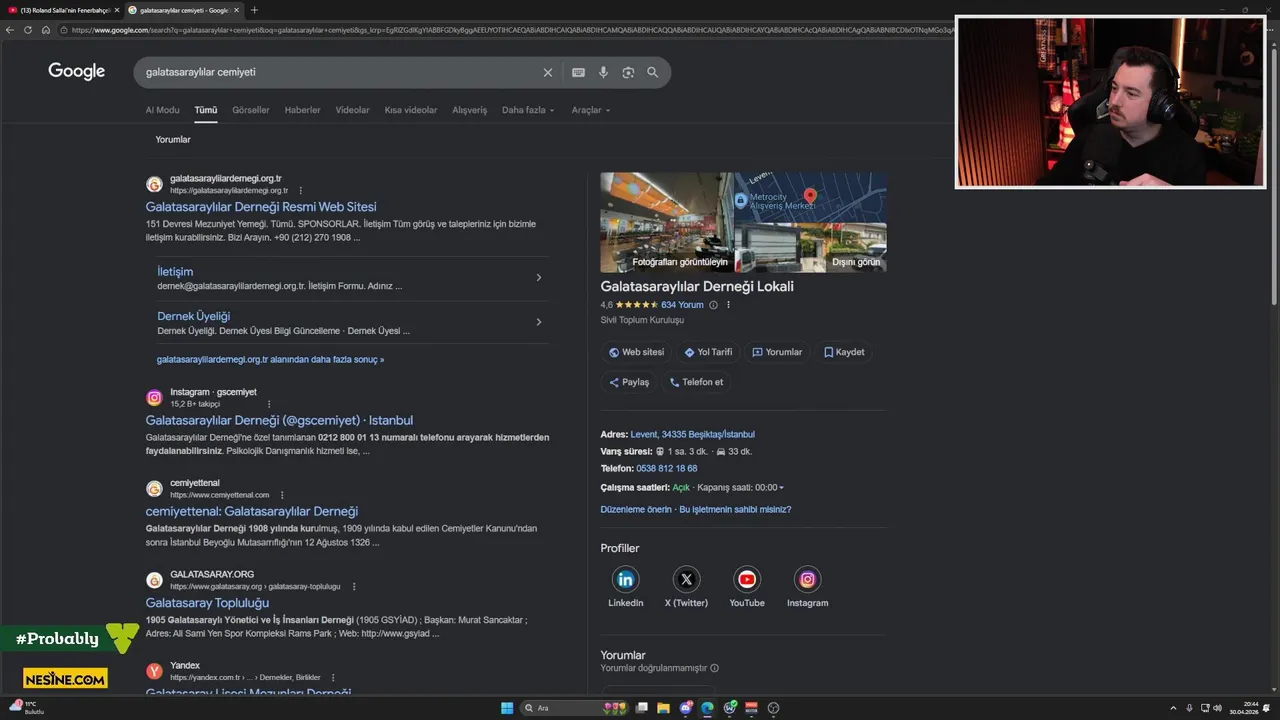
Task: Open Galatasaraylılar Derneği (@gscemiyet) Istanbul link
Action: [x=279, y=420]
